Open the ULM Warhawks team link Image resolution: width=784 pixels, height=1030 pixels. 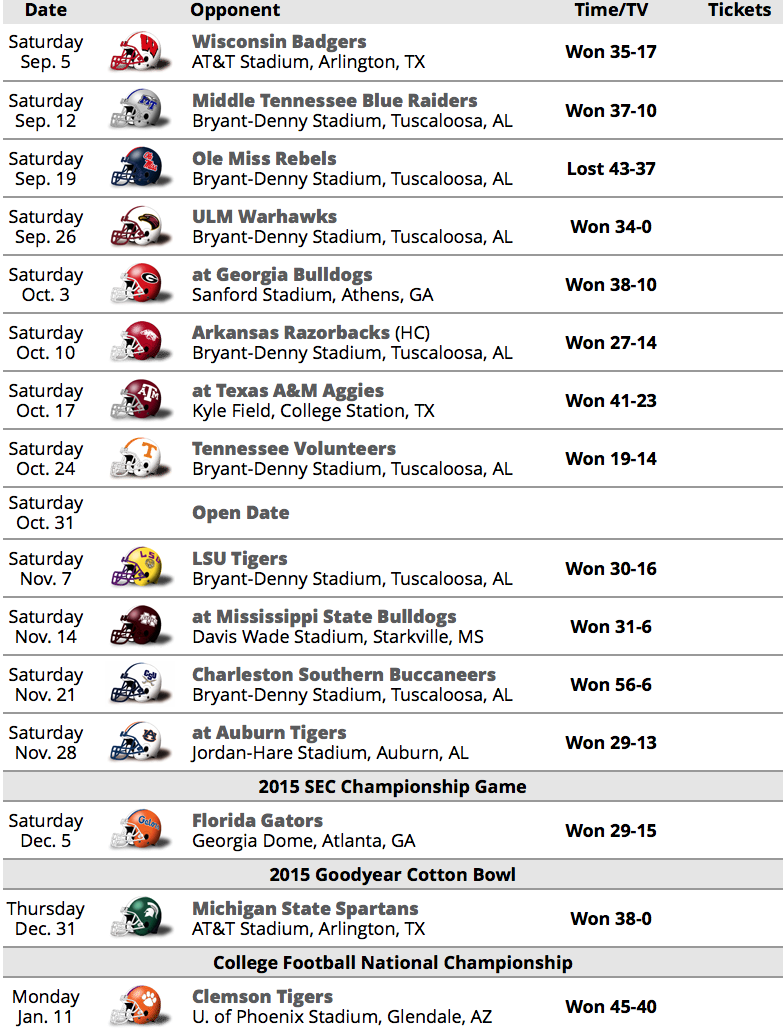(264, 217)
